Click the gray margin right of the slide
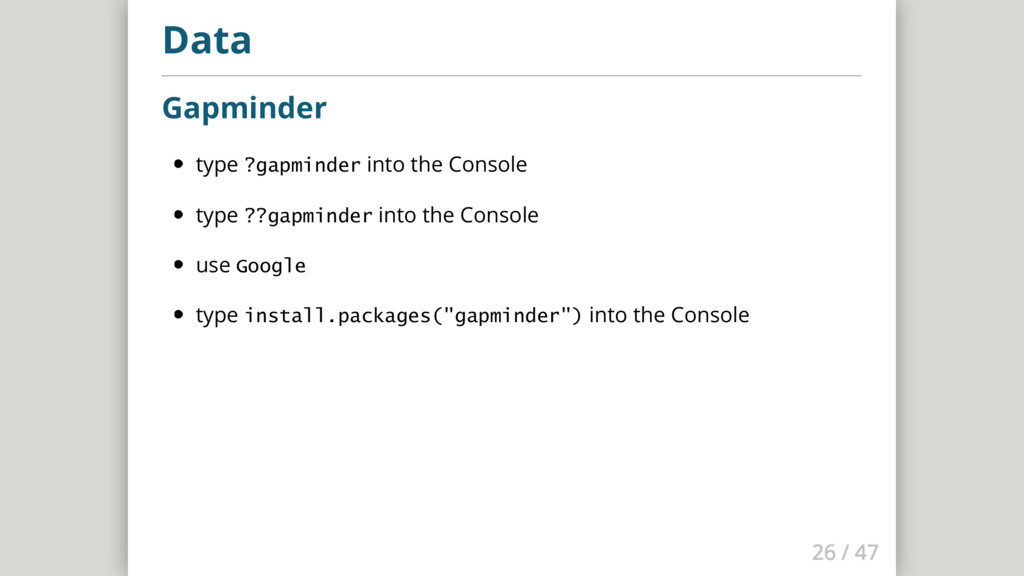The height and width of the screenshot is (576, 1024). pos(960,288)
